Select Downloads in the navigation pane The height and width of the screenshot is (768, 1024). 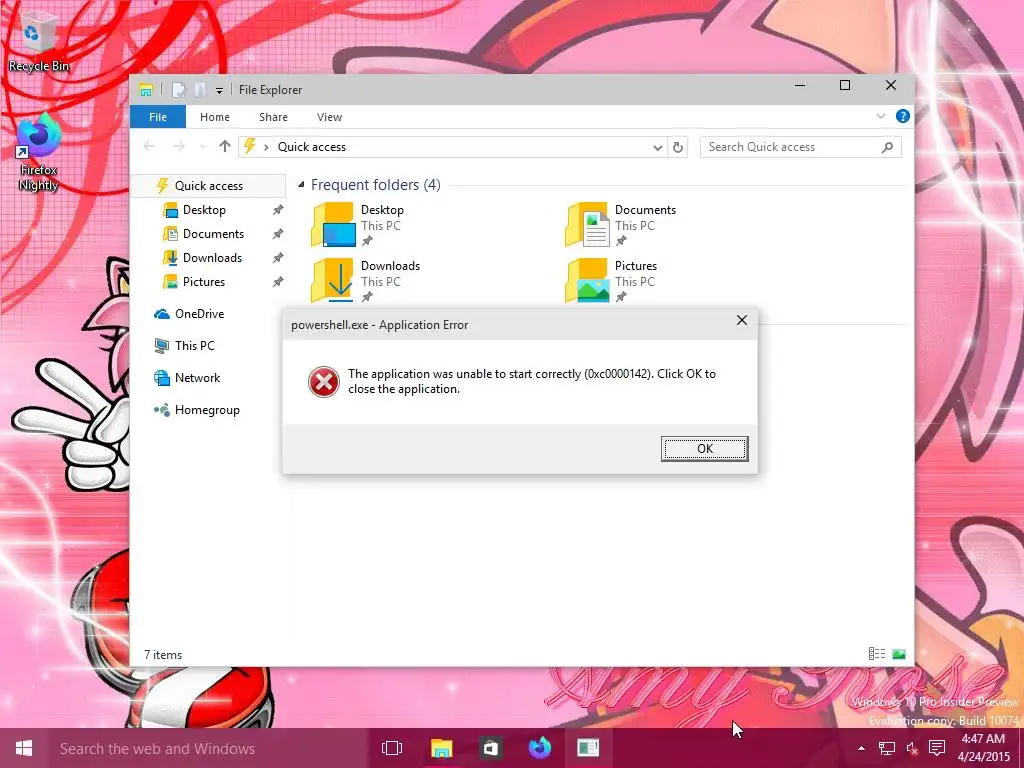pos(212,258)
